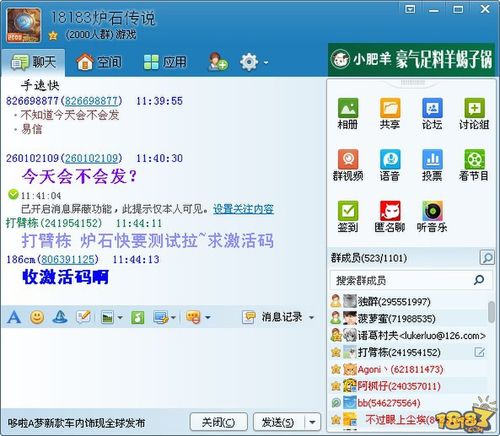The height and width of the screenshot is (436, 500).
Task: Open the 语音 voice chat app
Action: (x=390, y=165)
